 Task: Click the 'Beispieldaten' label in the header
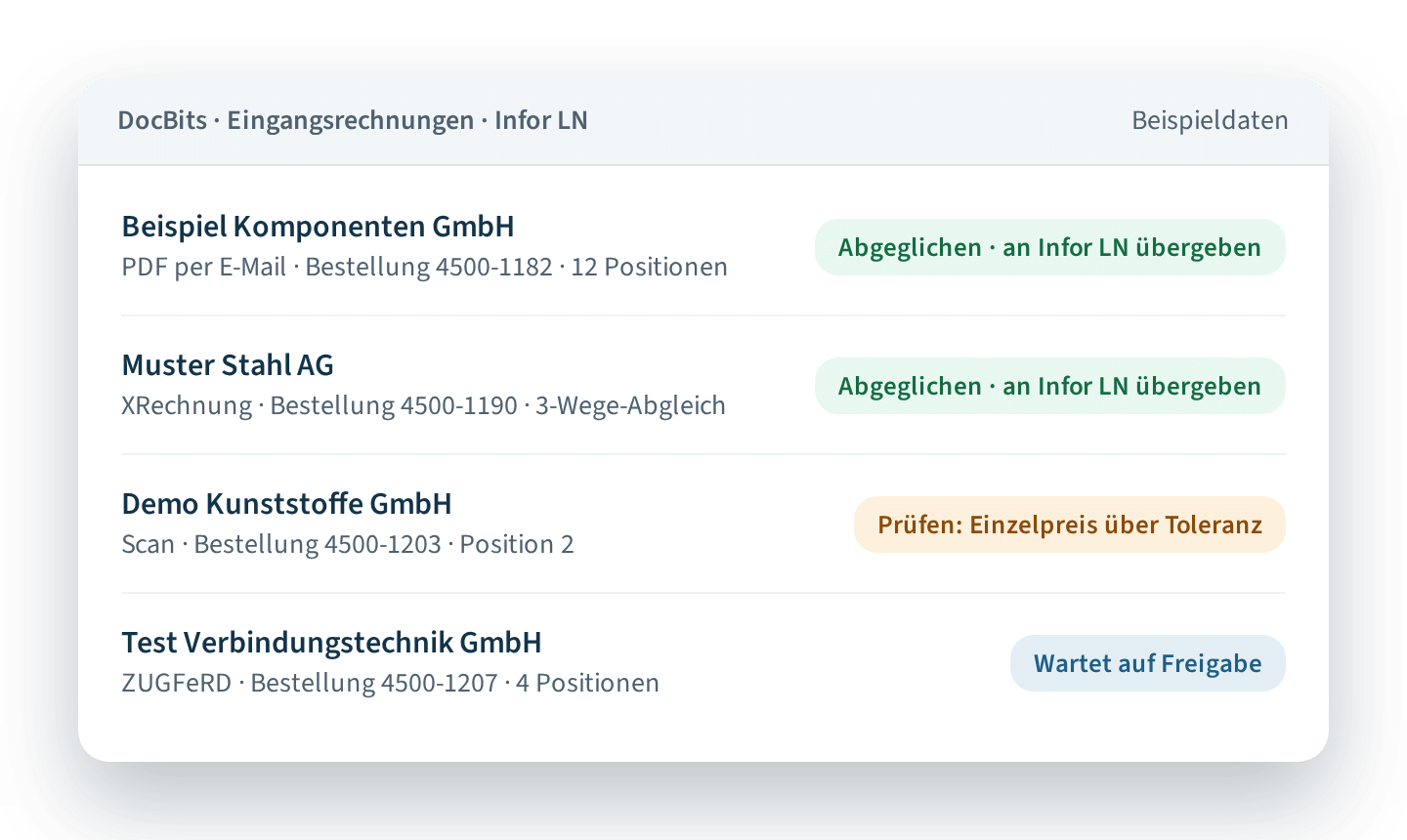click(1210, 120)
